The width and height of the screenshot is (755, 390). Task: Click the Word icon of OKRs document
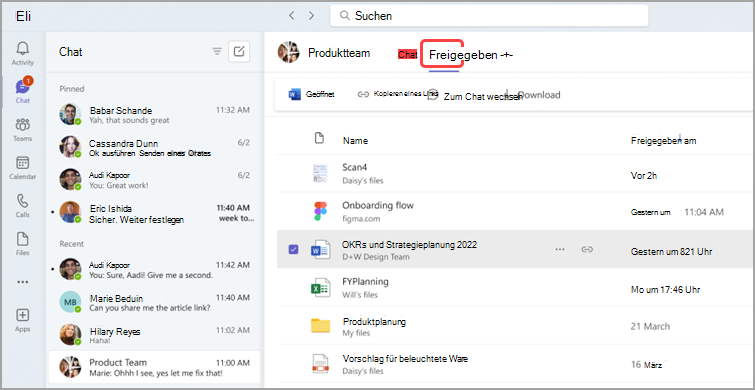(320, 249)
